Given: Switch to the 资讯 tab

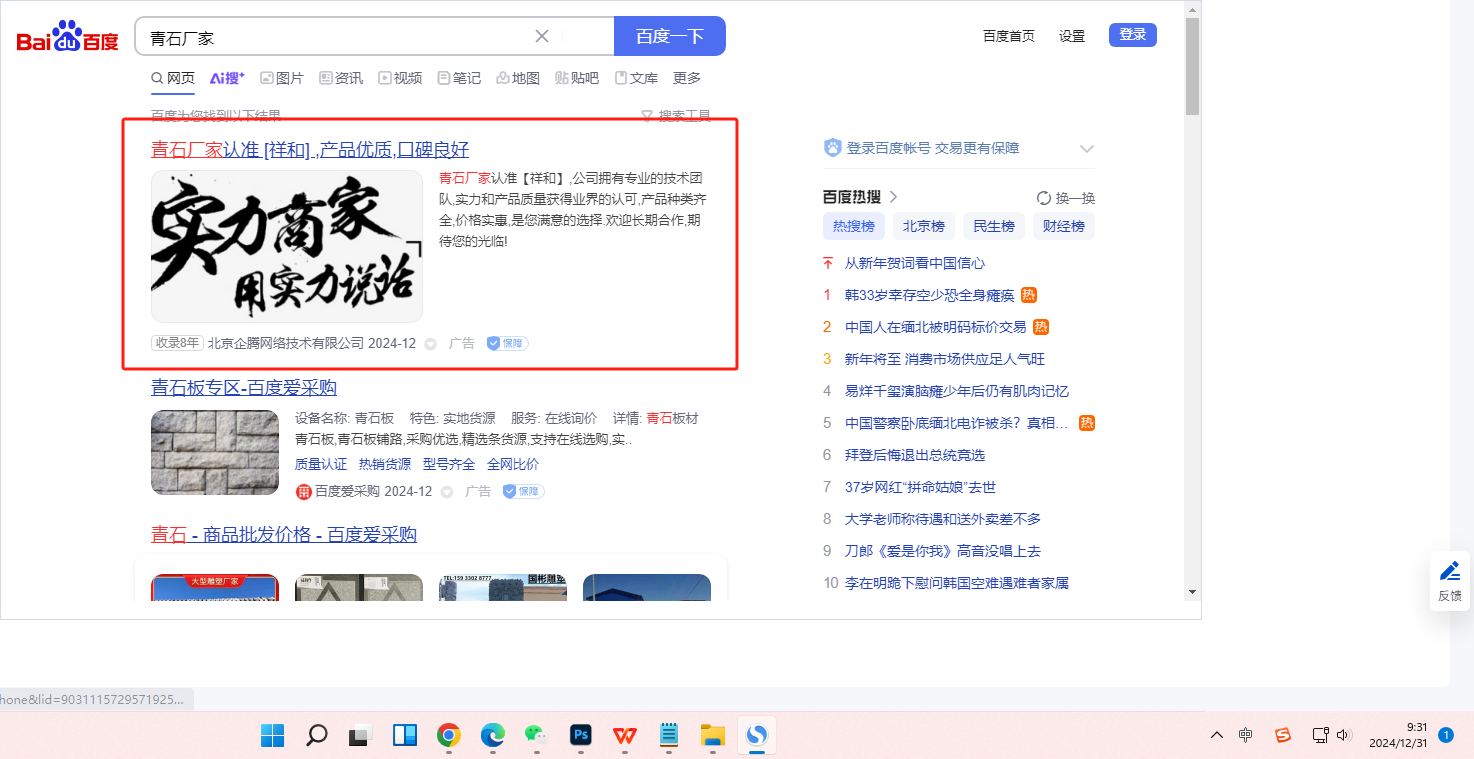Looking at the screenshot, I should point(341,78).
